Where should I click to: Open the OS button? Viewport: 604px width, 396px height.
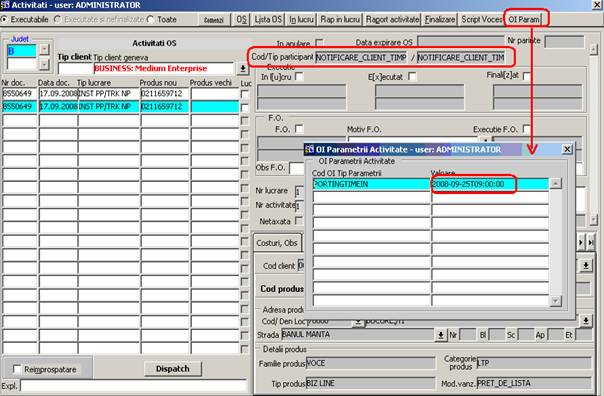(x=242, y=20)
